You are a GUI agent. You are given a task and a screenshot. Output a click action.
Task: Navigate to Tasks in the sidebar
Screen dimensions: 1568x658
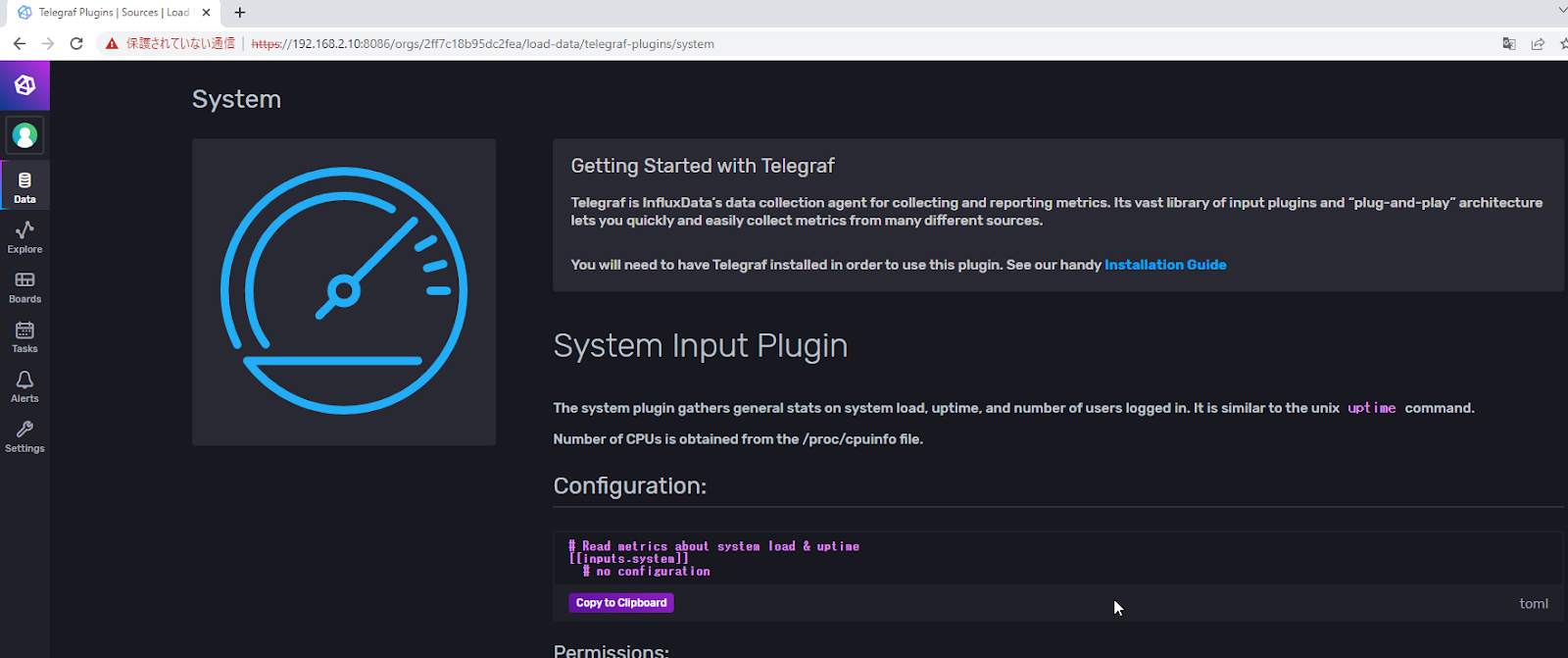click(x=24, y=336)
